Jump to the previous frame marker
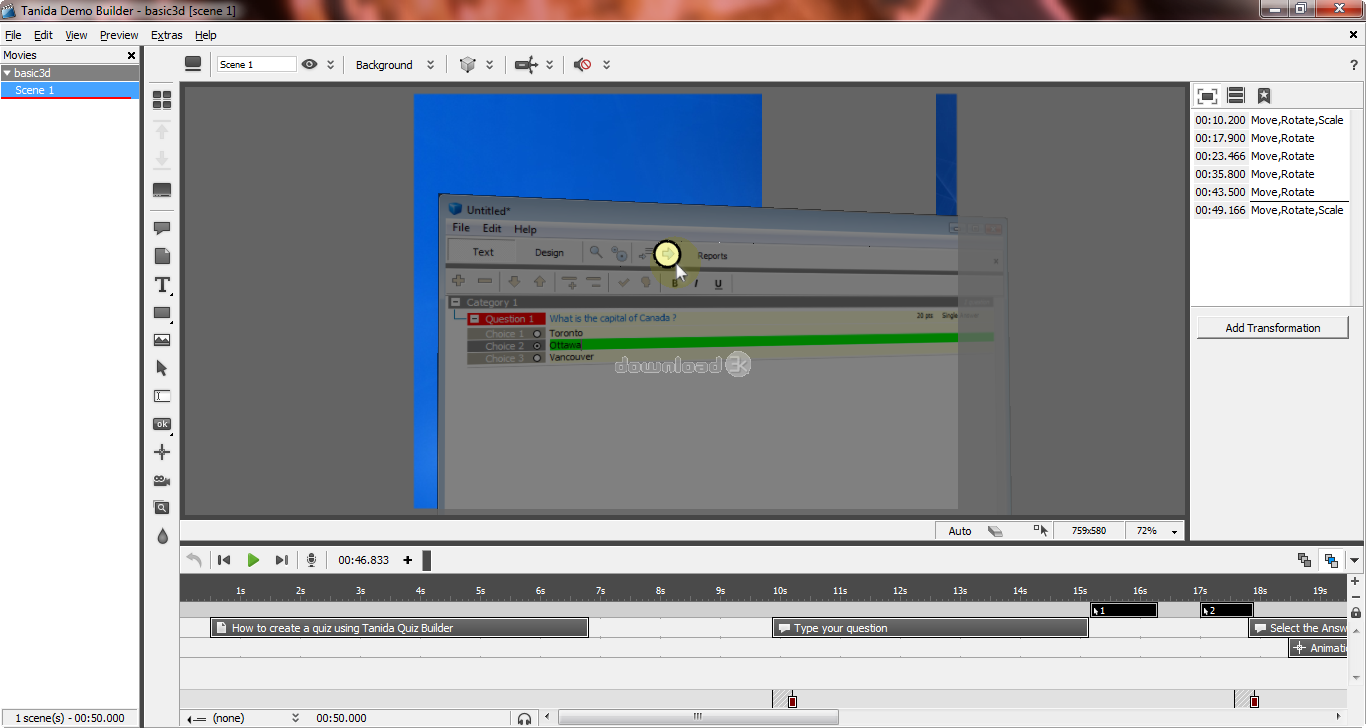The height and width of the screenshot is (728, 1366). click(224, 560)
